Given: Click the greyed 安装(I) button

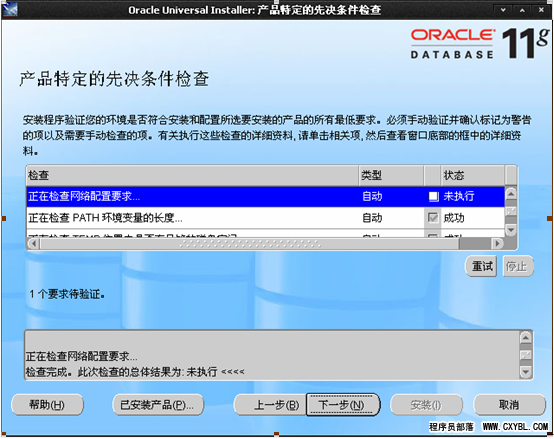Looking at the screenshot, I should coord(426,404).
